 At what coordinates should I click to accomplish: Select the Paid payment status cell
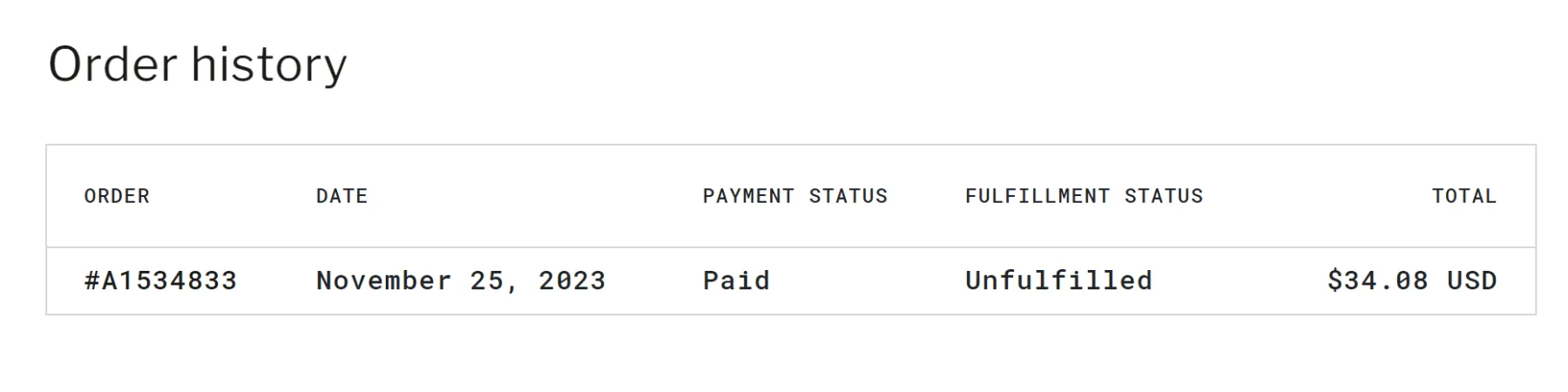click(736, 280)
